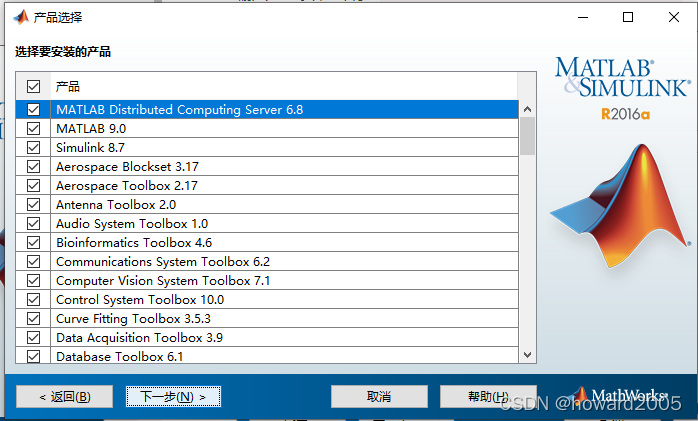The height and width of the screenshot is (421, 698).
Task: Uncheck Database Toolbox 6.1 checkbox
Action: tap(33, 356)
